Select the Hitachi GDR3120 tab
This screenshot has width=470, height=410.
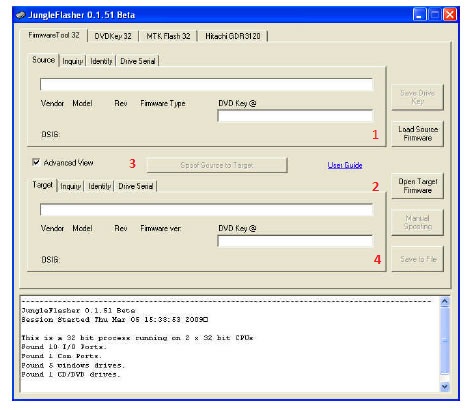coord(233,36)
